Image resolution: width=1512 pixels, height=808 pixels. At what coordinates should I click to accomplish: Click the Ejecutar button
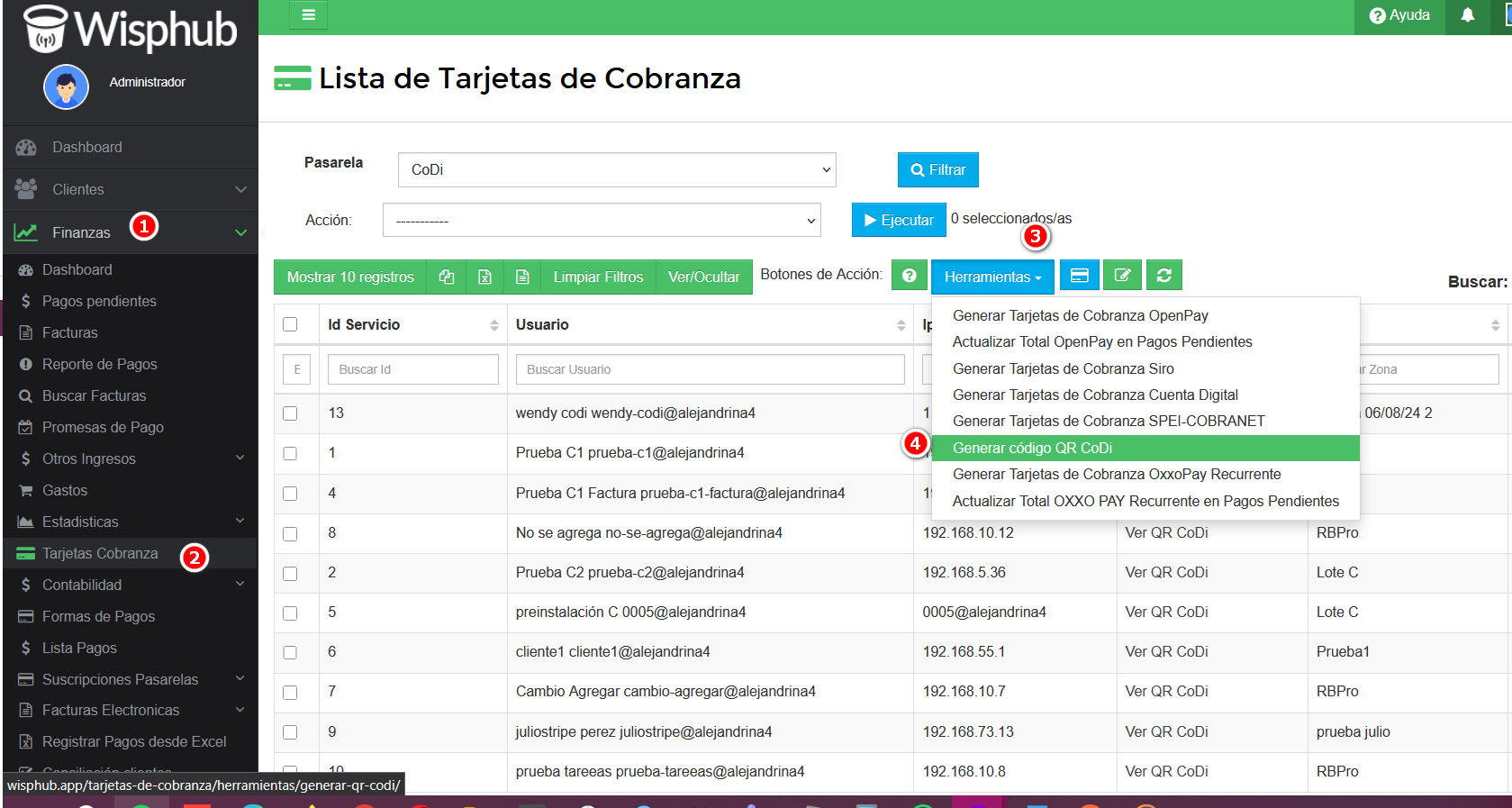pyautogui.click(x=898, y=221)
